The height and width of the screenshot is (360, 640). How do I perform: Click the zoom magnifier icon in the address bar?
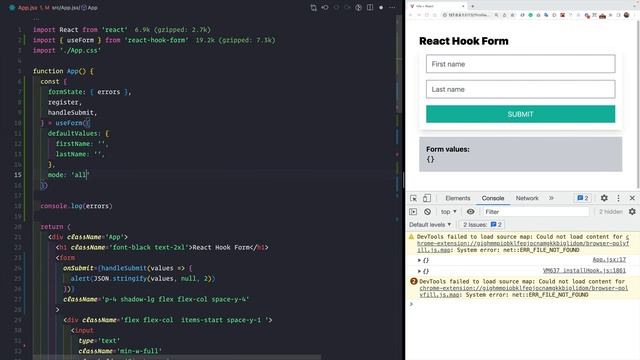tap(496, 15)
